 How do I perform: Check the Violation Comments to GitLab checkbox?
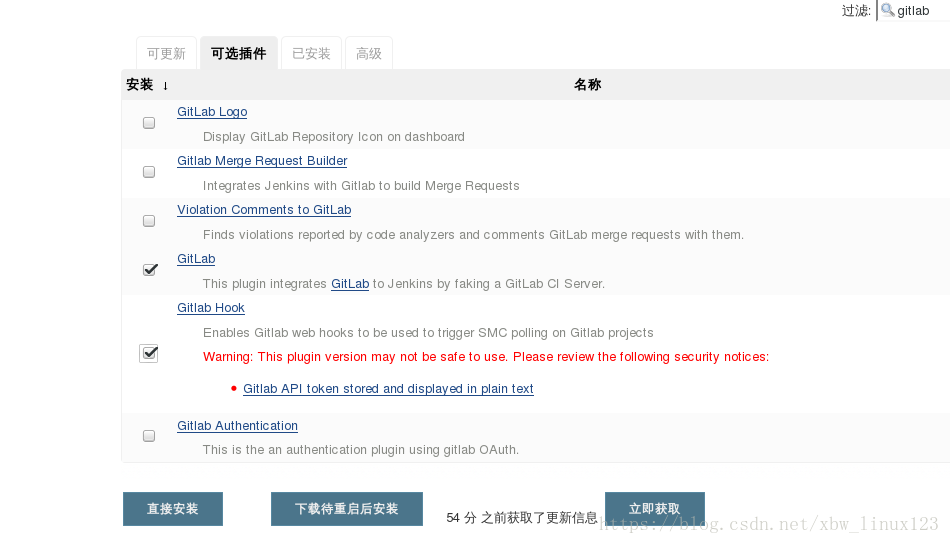click(149, 221)
